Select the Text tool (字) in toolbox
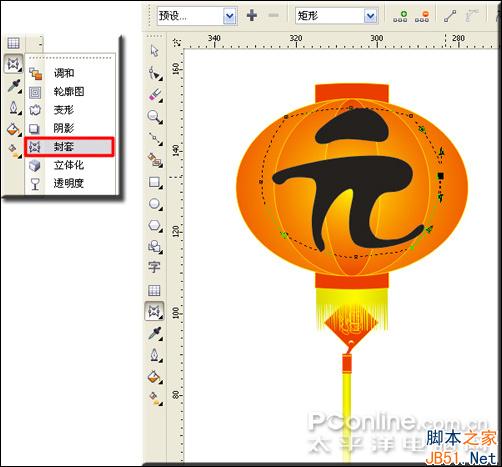502x467 pixels. click(x=154, y=267)
